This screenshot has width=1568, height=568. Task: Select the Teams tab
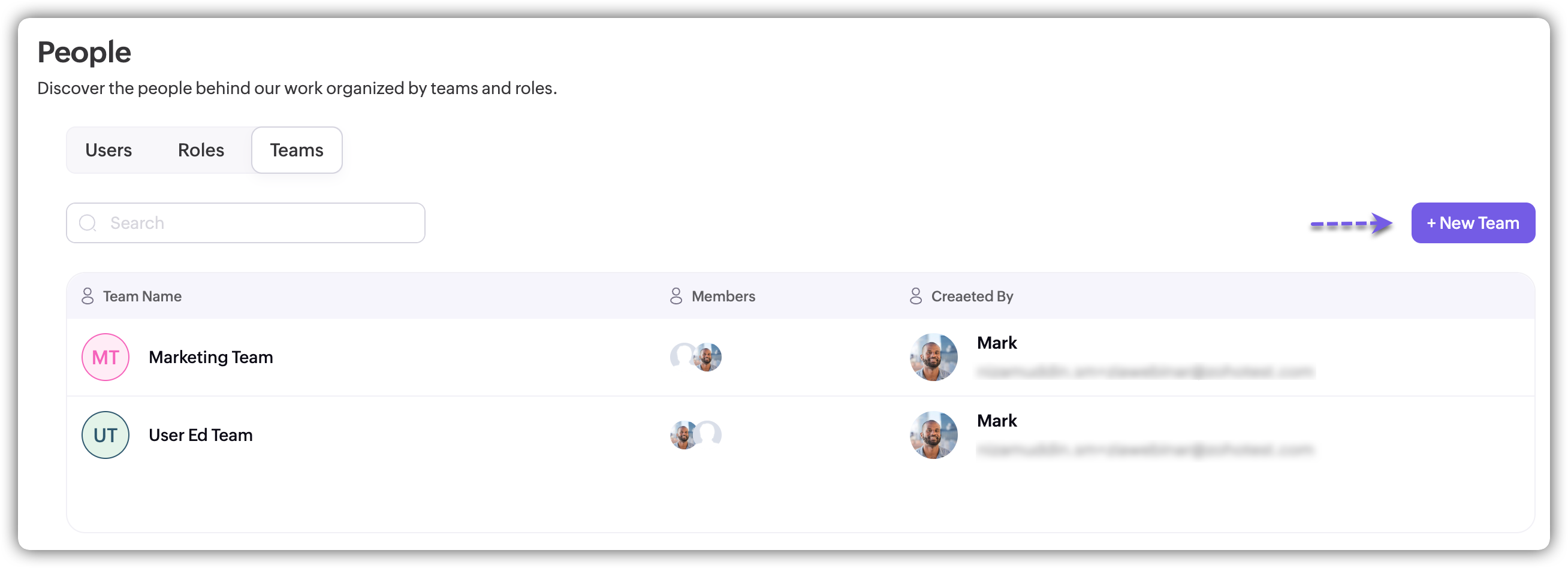point(297,150)
